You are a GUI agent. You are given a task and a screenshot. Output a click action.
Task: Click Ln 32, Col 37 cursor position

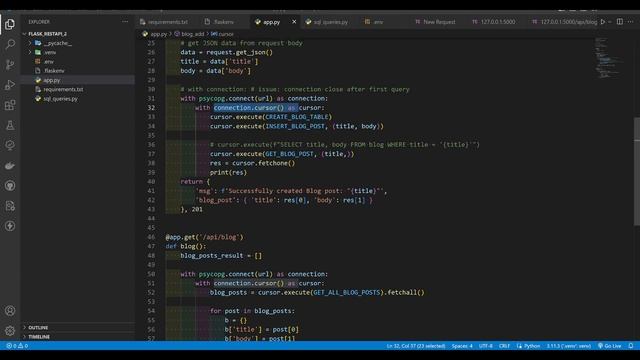416,346
